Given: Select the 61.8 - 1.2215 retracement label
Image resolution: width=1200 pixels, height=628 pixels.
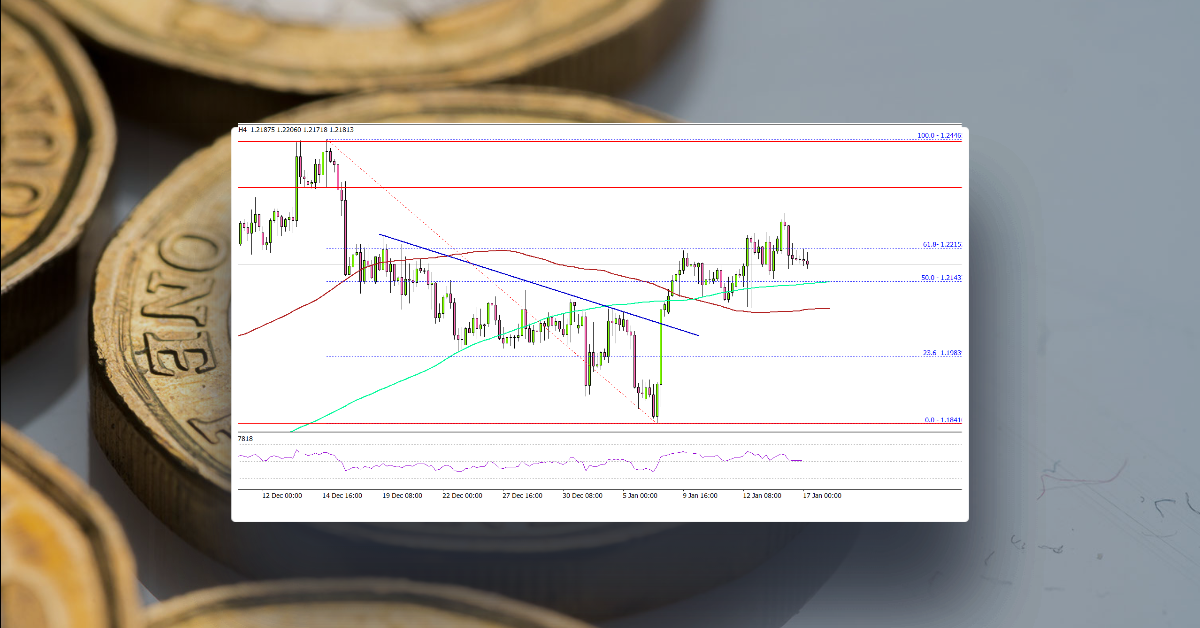Looking at the screenshot, I should click(x=938, y=246).
